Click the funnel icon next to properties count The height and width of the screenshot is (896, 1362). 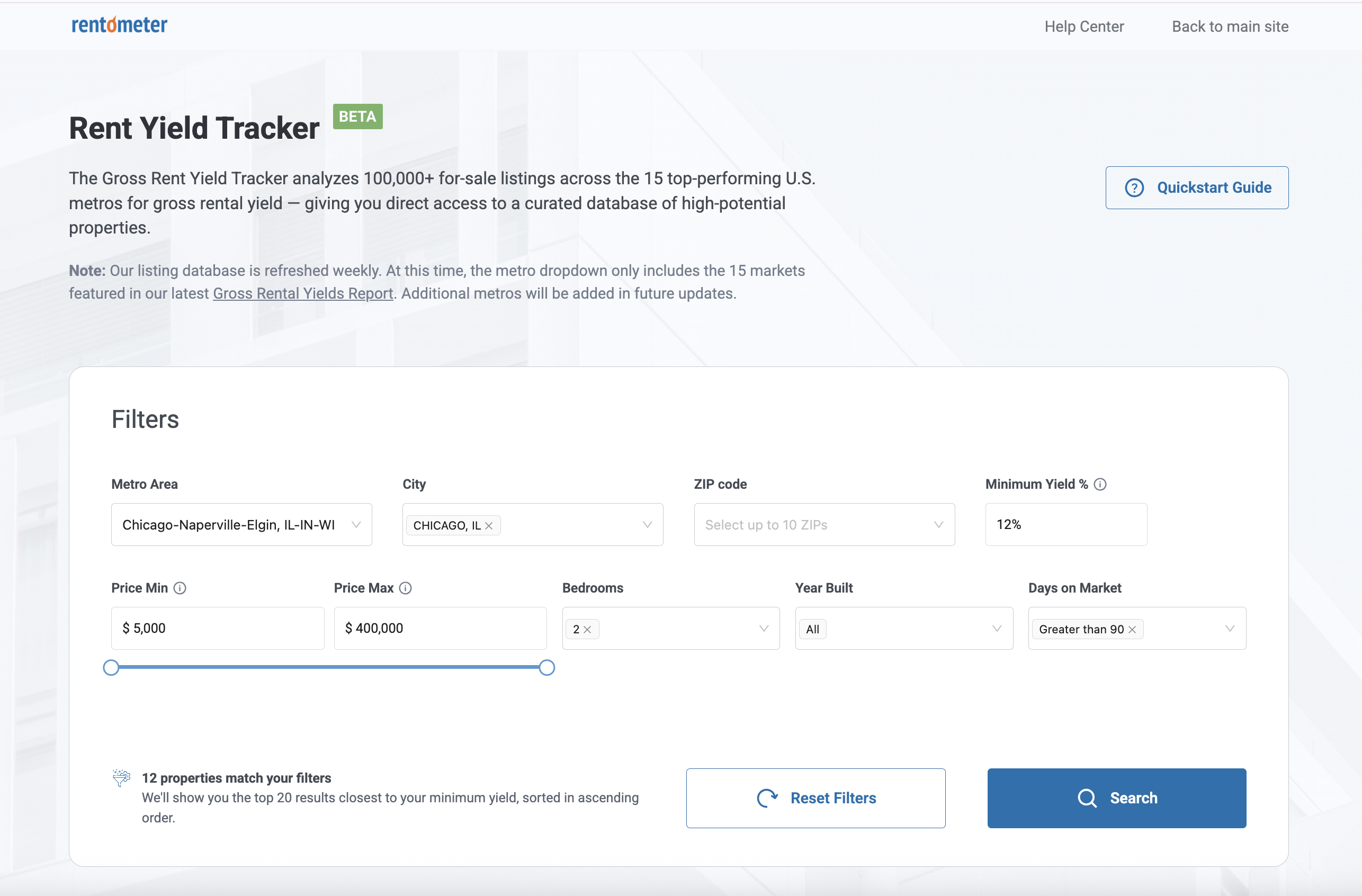click(x=121, y=778)
